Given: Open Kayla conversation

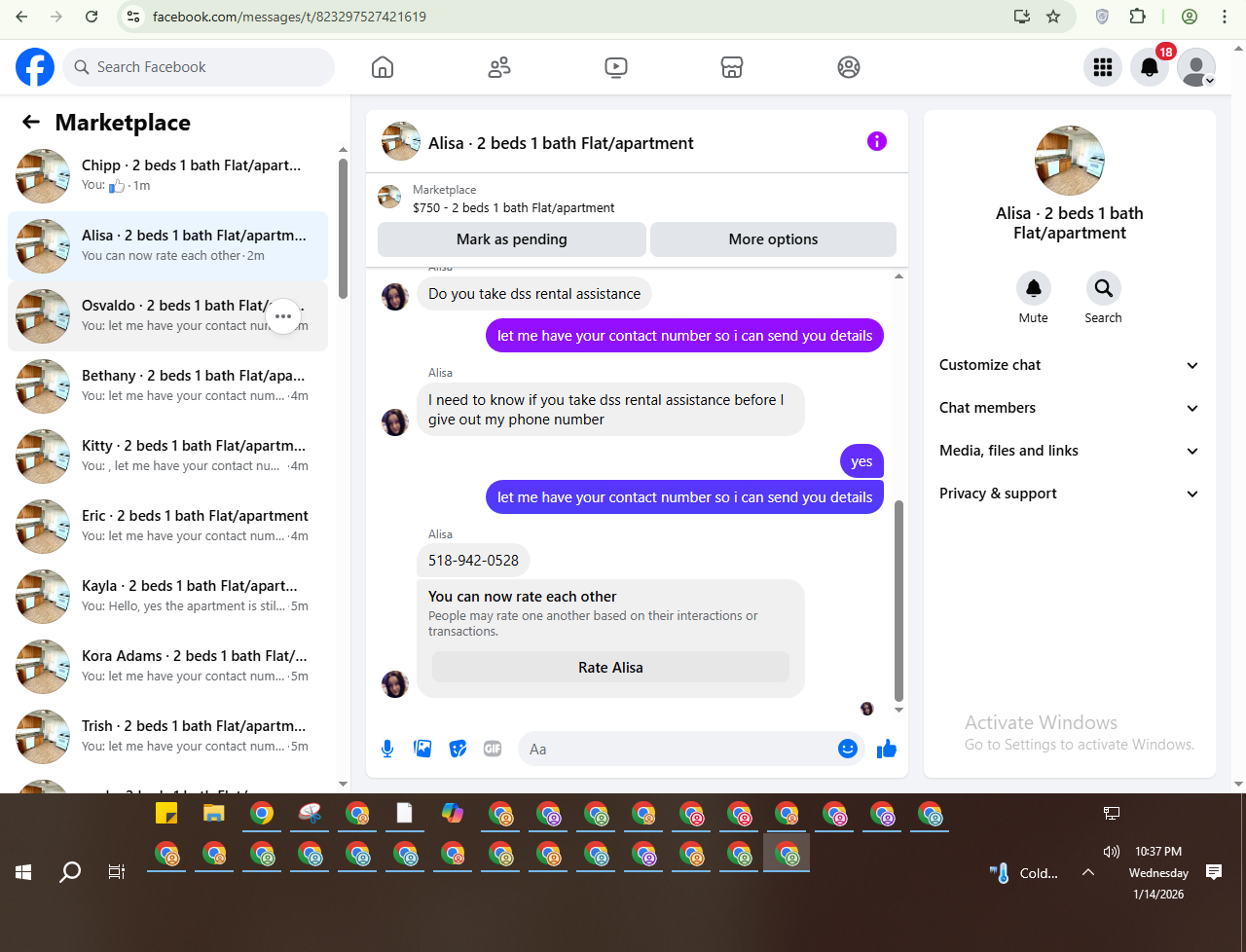Looking at the screenshot, I should point(167,597).
